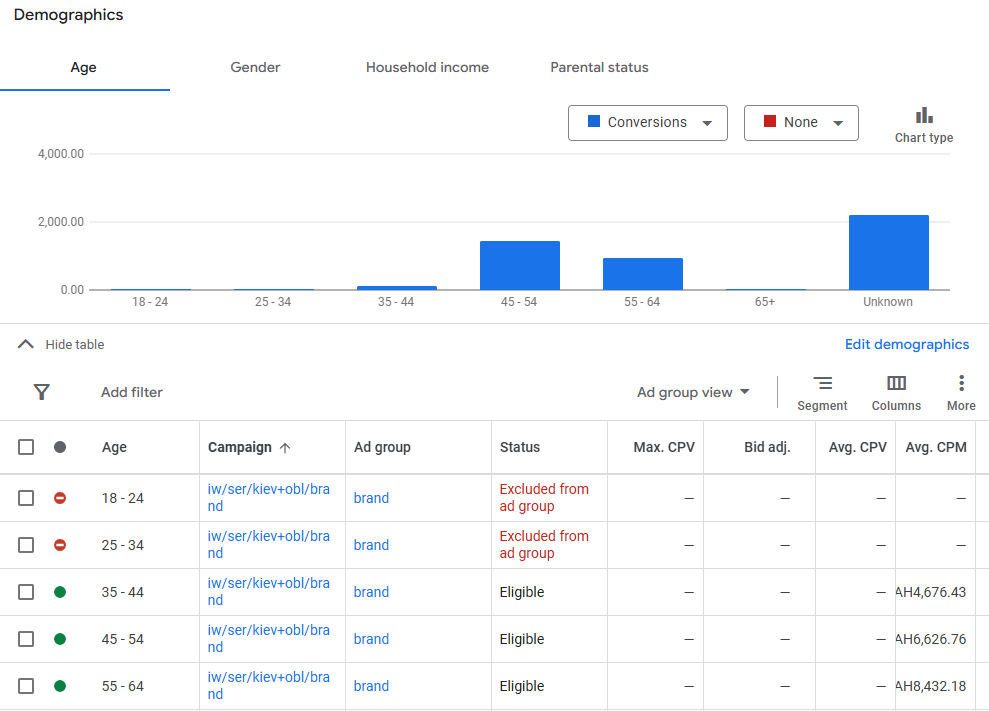Click the Avg. CPM value ending 8,432.18
This screenshot has height=711, width=989.
pyautogui.click(x=931, y=686)
